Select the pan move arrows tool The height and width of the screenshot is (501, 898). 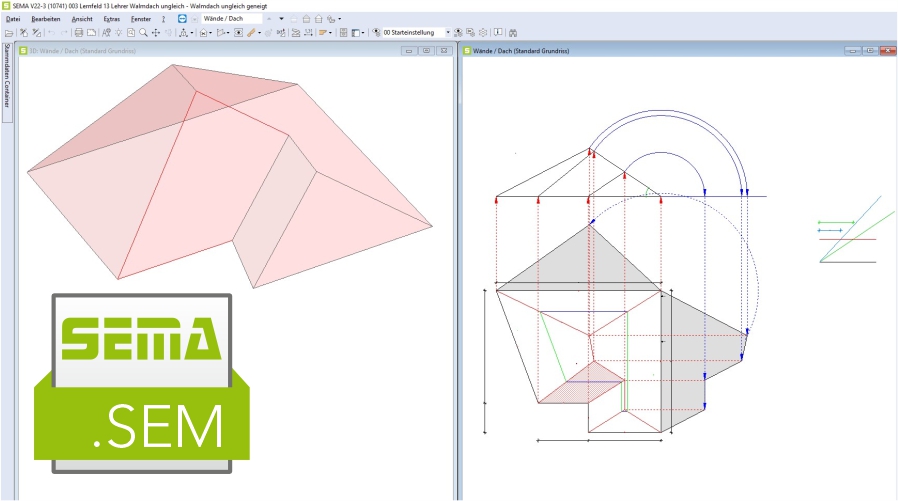click(155, 33)
